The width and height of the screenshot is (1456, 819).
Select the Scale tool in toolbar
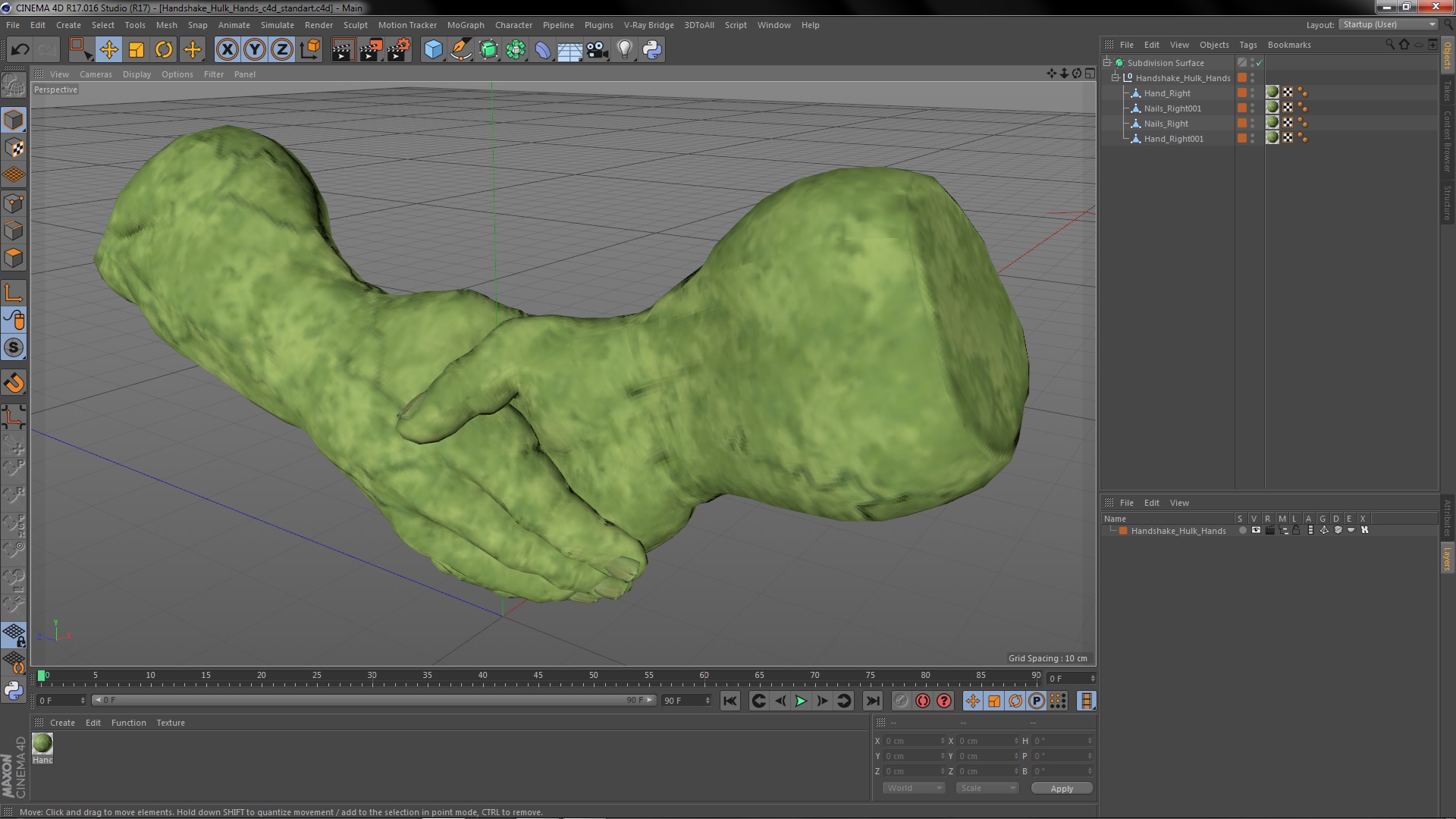[x=136, y=50]
